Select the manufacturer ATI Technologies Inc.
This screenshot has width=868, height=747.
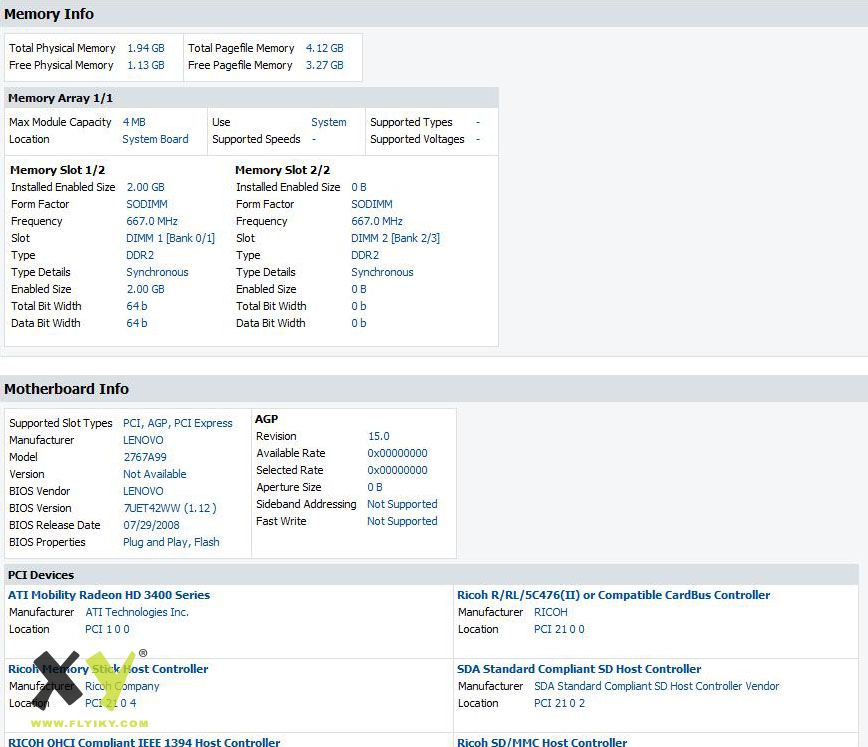click(x=137, y=612)
